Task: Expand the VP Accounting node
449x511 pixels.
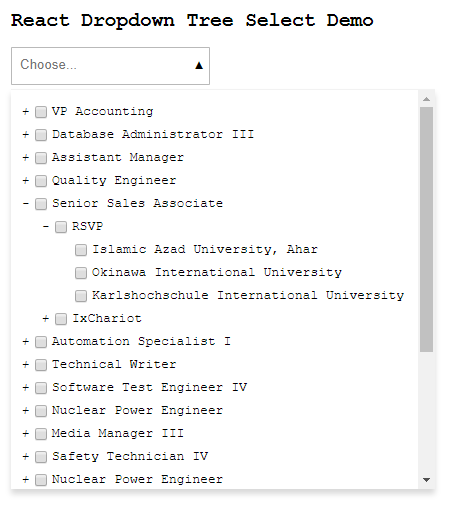Action: coord(26,112)
